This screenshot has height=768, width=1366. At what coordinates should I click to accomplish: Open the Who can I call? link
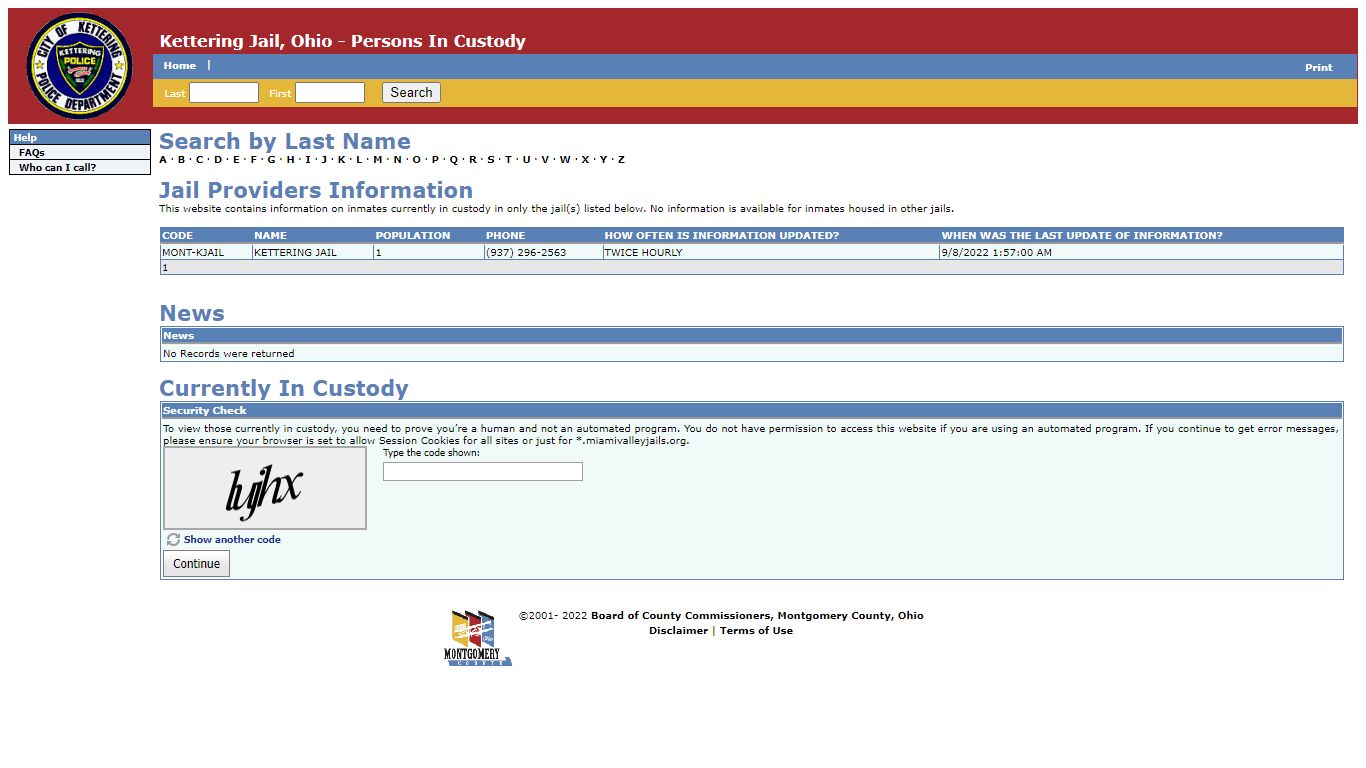tap(57, 168)
